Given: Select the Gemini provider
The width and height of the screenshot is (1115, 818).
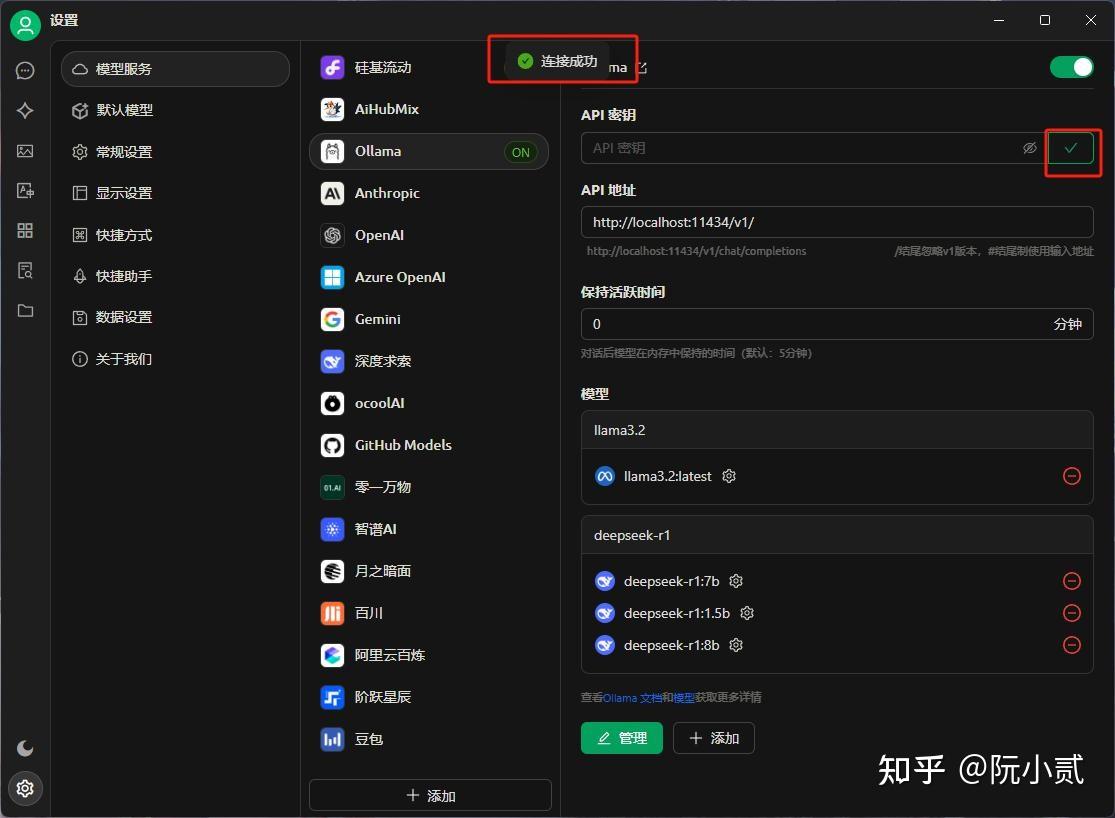Looking at the screenshot, I should coord(429,319).
